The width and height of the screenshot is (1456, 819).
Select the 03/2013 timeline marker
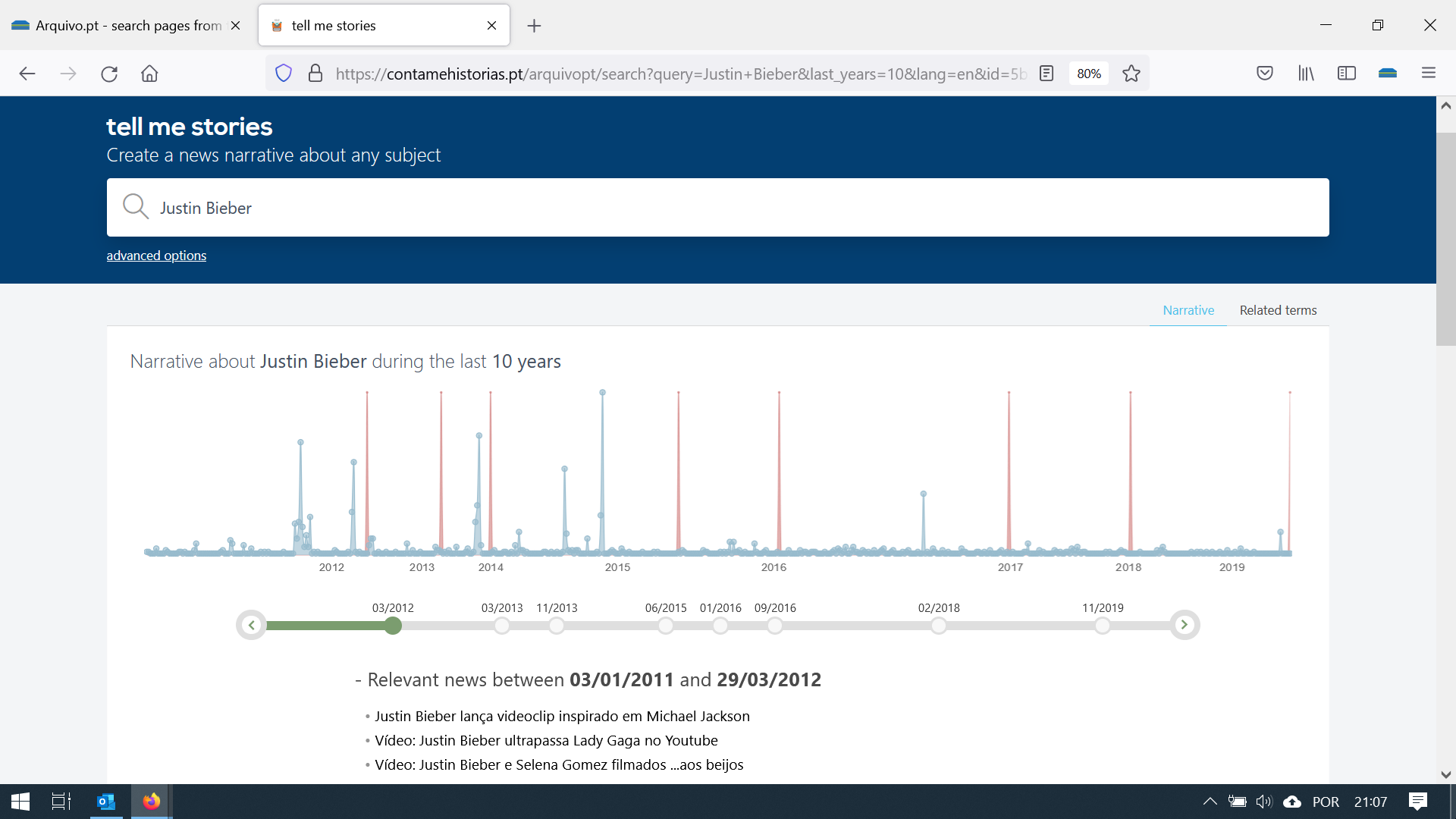[x=502, y=626]
